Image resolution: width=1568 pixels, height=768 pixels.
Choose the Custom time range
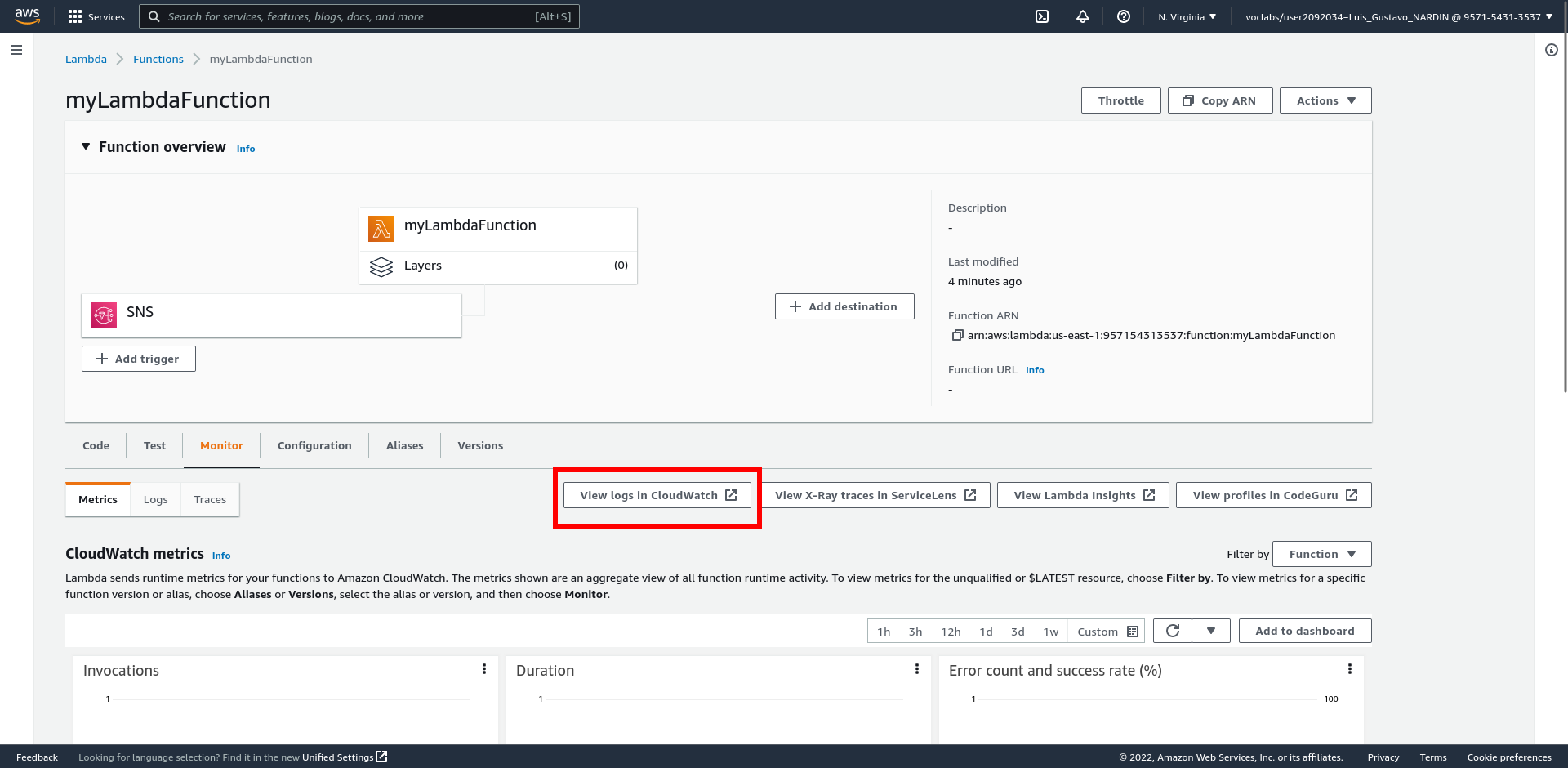(1107, 632)
